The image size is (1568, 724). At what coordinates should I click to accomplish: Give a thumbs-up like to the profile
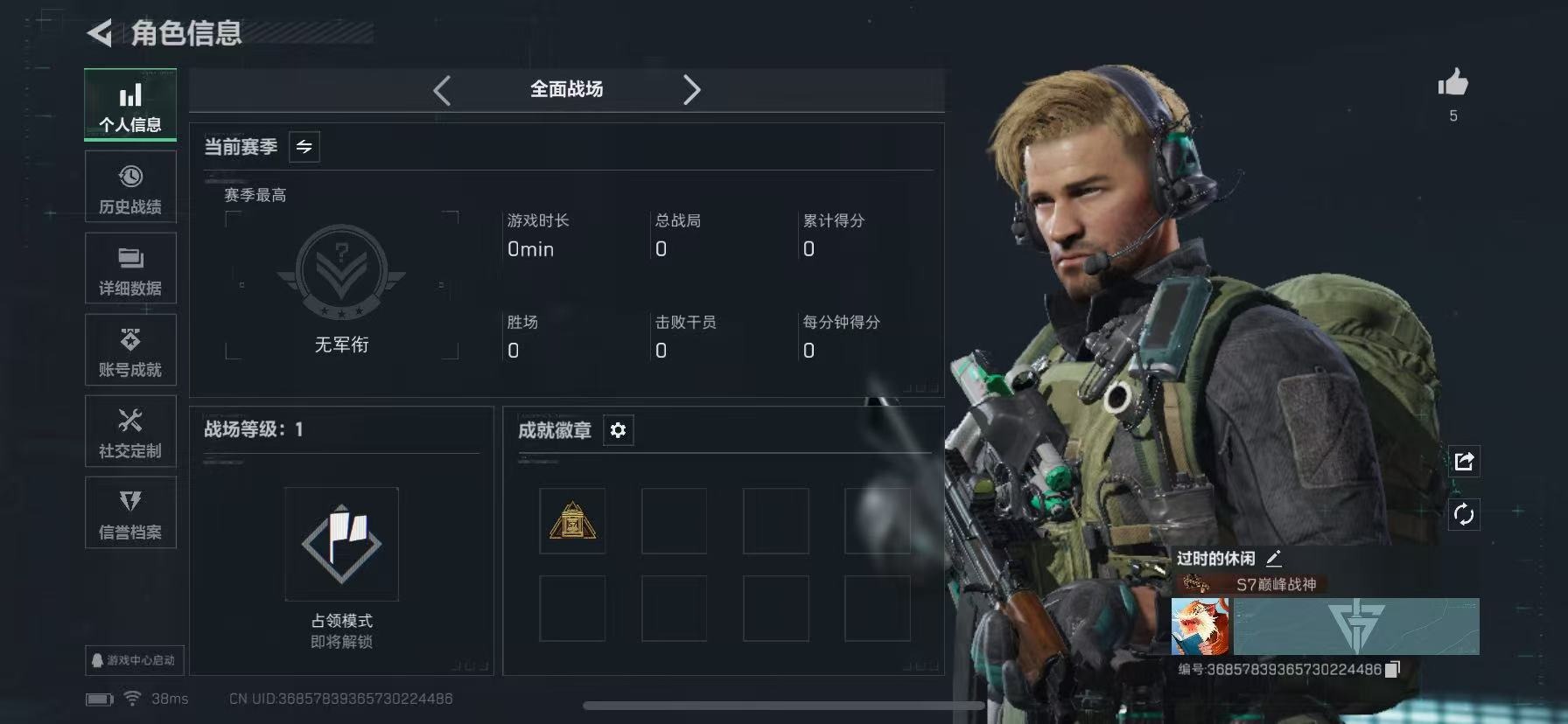1453,84
